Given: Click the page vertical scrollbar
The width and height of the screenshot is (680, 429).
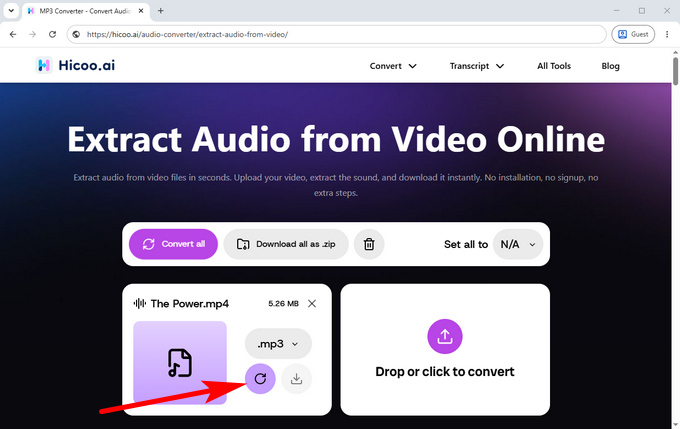Looking at the screenshot, I should coord(675,71).
